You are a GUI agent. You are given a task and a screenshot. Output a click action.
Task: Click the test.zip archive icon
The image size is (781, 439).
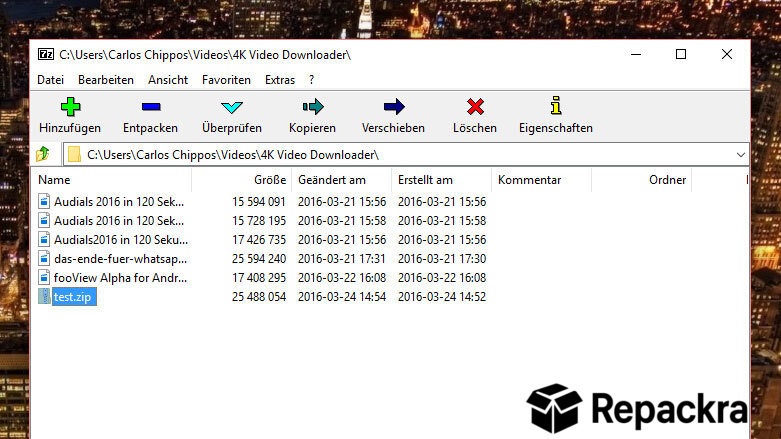pos(44,296)
